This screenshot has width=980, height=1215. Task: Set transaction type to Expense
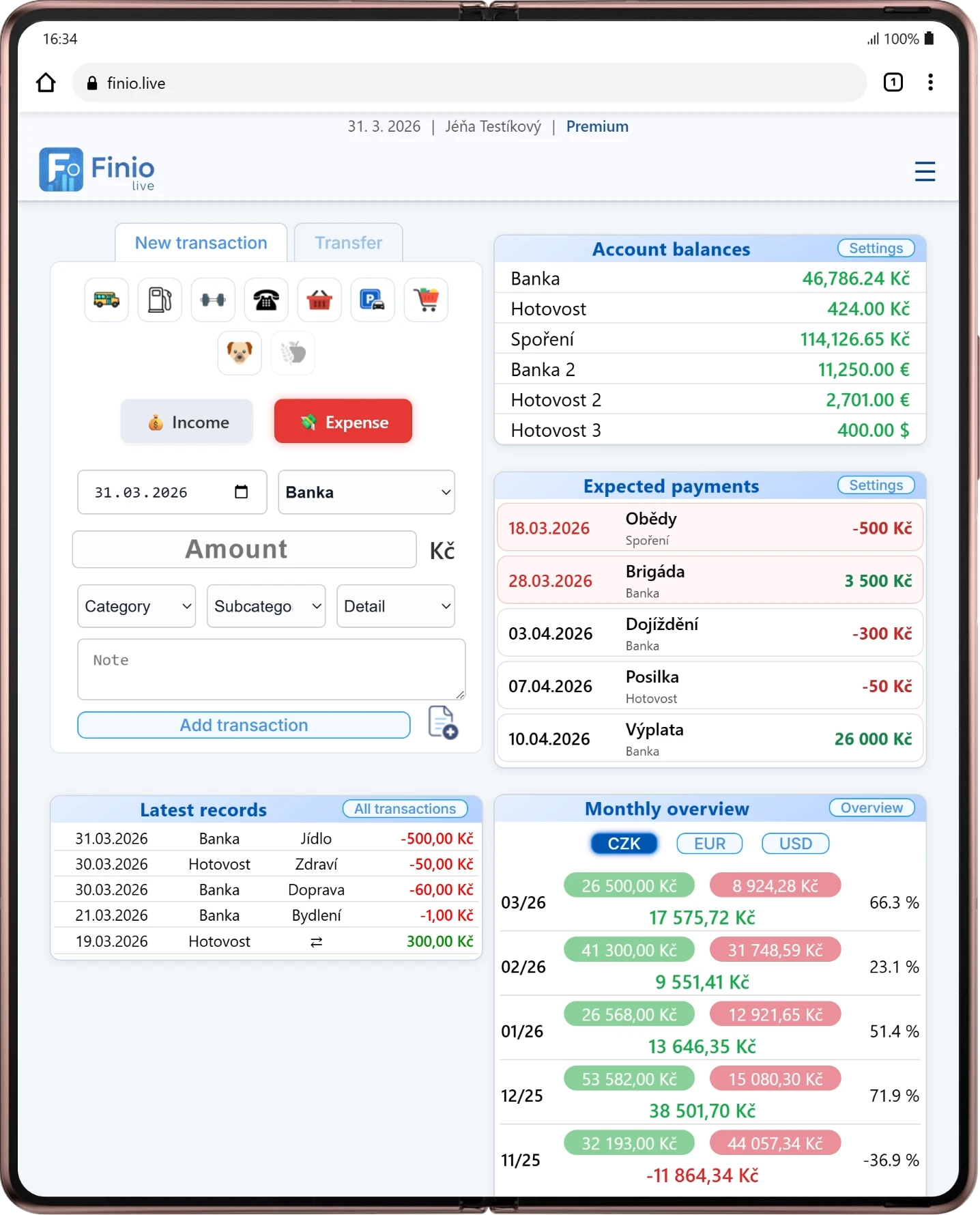click(x=343, y=422)
